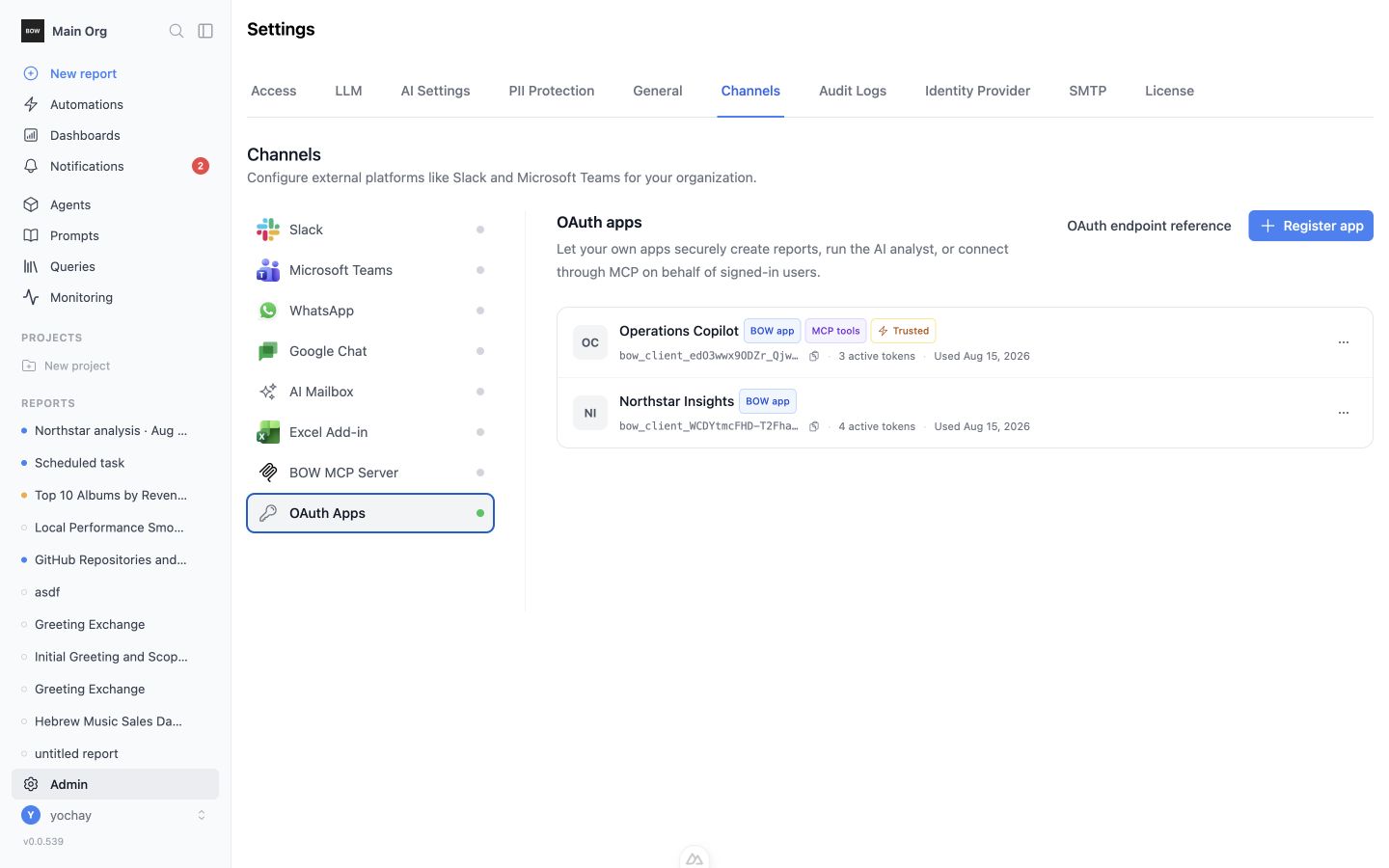Screen dimensions: 1389x868
Task: Click the Slack logo icon
Action: click(x=268, y=230)
